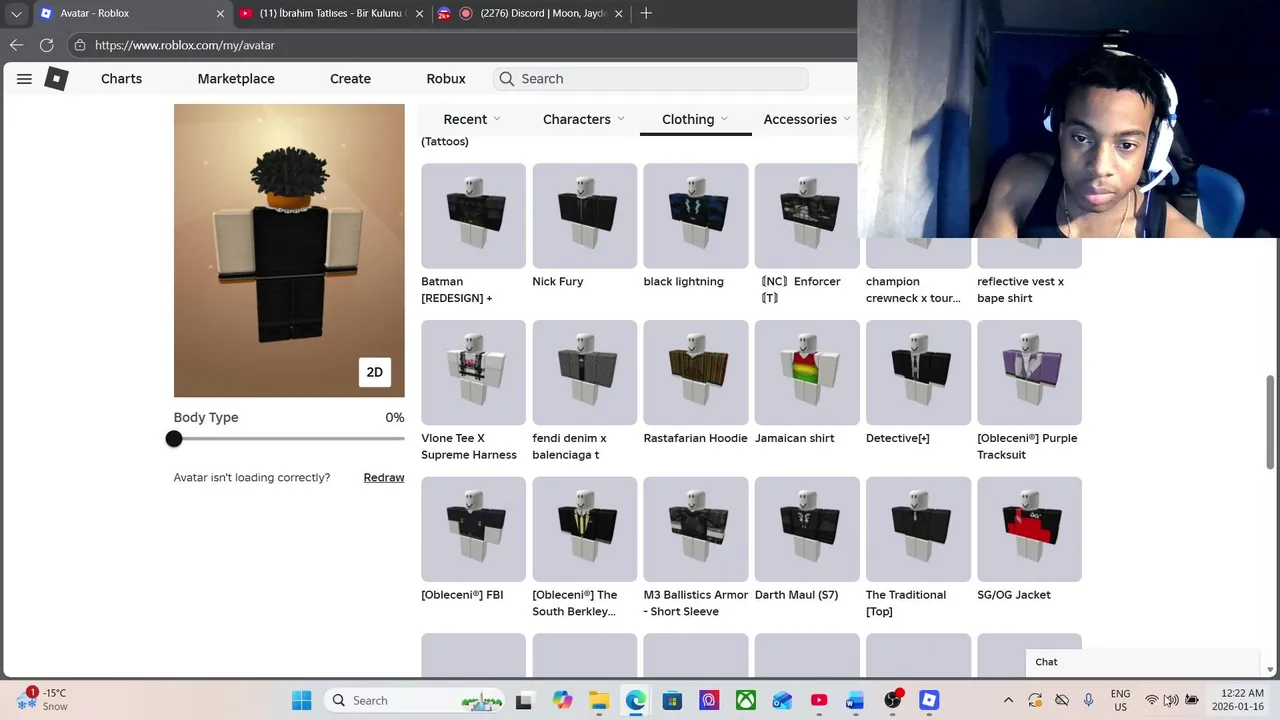1280x720 pixels.
Task: Select the Batman [REDESIGN] shirt
Action: pos(473,216)
